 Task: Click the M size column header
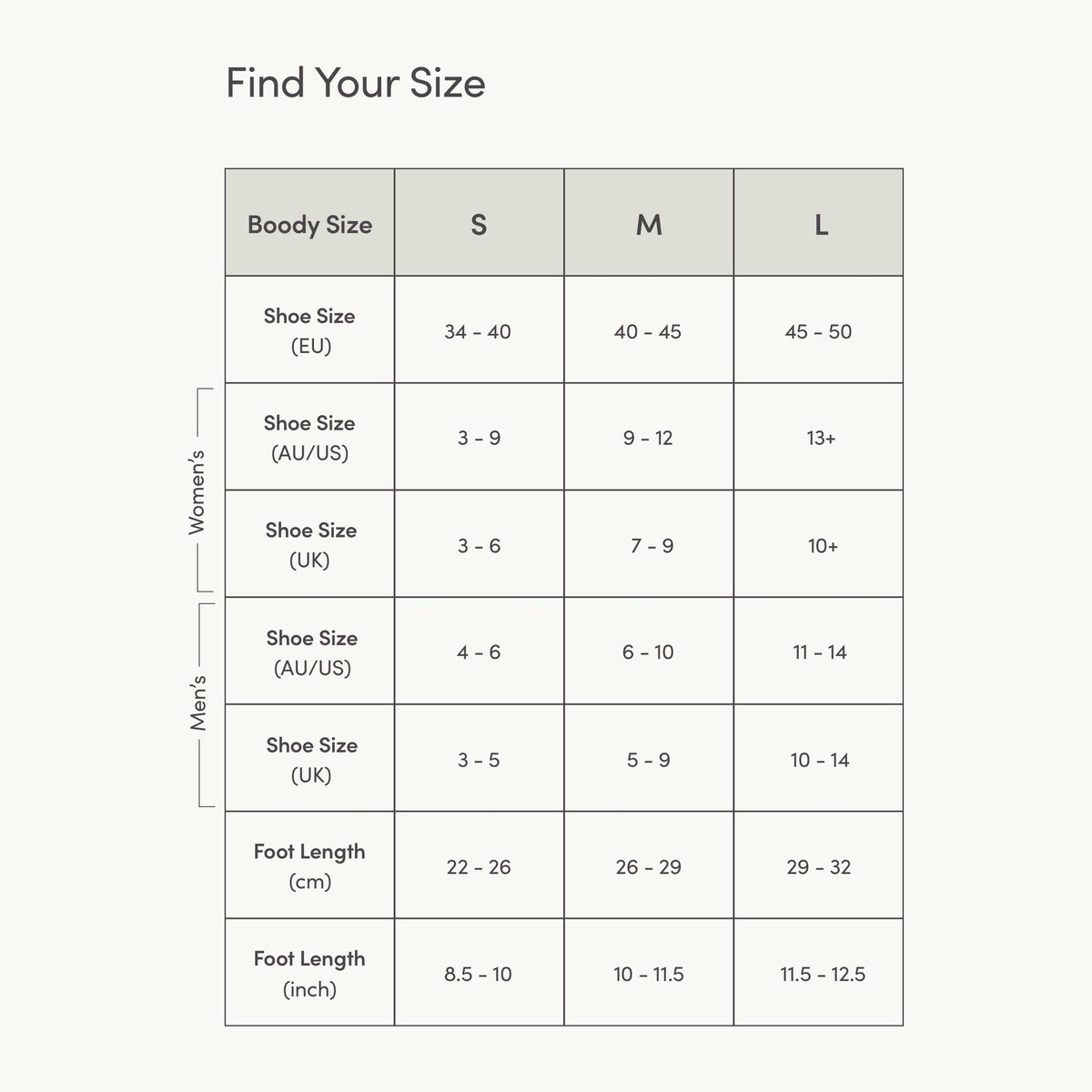[x=649, y=223]
